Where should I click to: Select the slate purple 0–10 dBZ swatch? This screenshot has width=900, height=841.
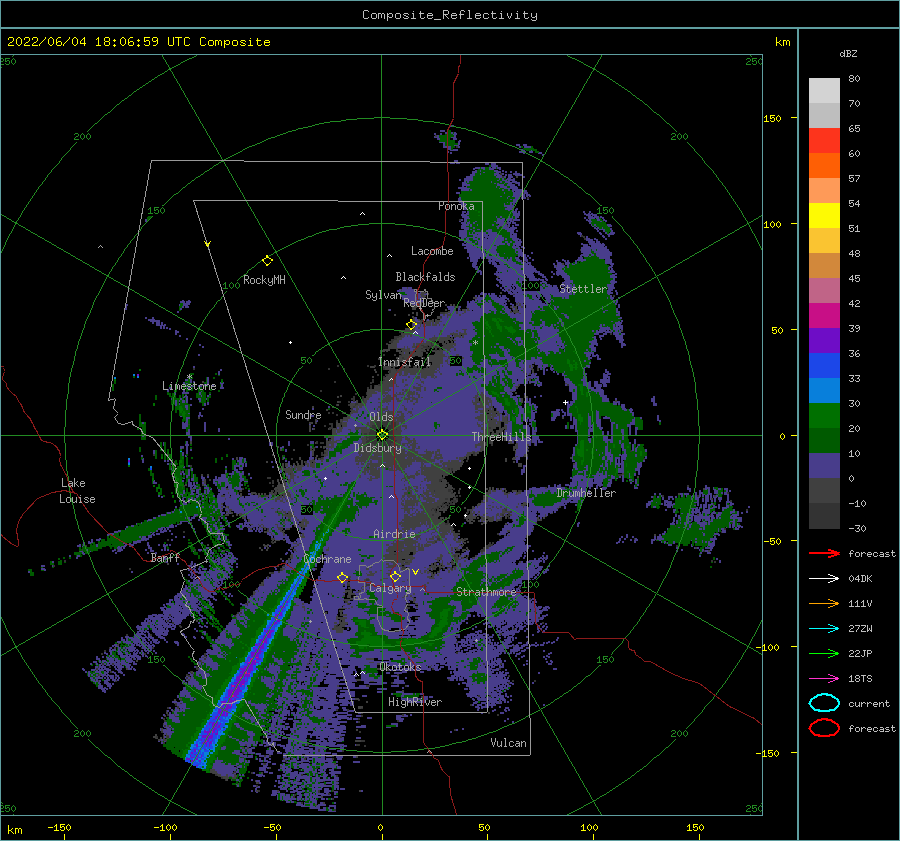tap(824, 466)
